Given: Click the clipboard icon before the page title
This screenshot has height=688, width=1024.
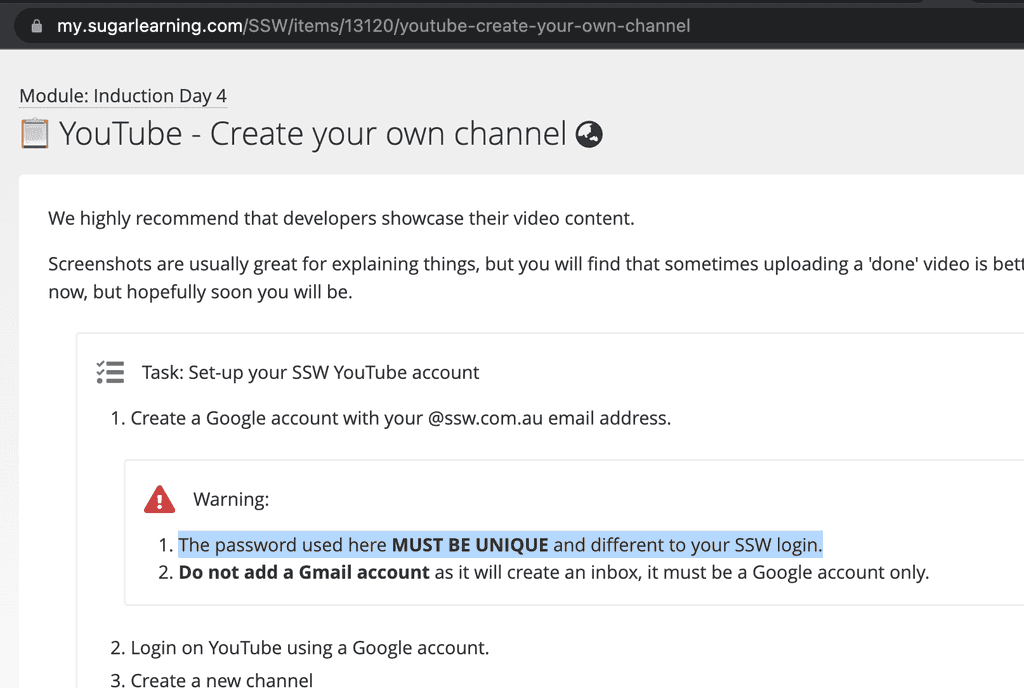Looking at the screenshot, I should 33,133.
